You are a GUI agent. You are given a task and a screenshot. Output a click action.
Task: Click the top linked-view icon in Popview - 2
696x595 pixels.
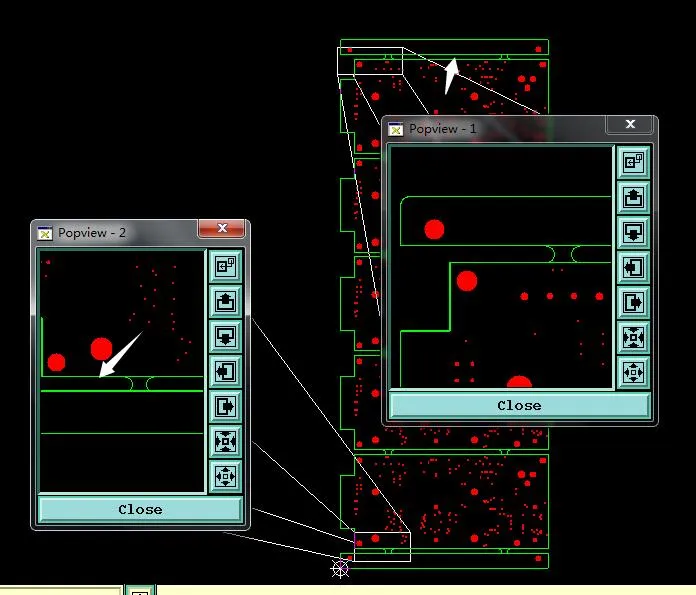coord(225,266)
